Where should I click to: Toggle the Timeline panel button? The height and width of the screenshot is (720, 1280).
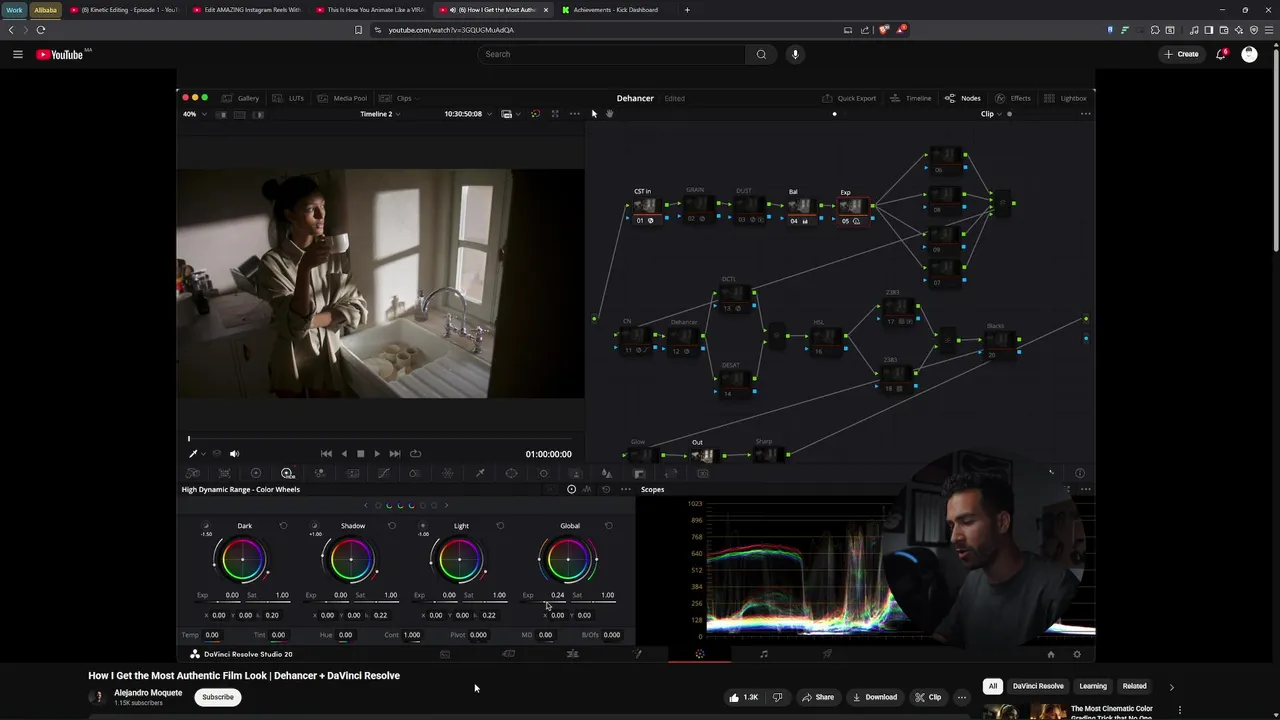point(911,98)
